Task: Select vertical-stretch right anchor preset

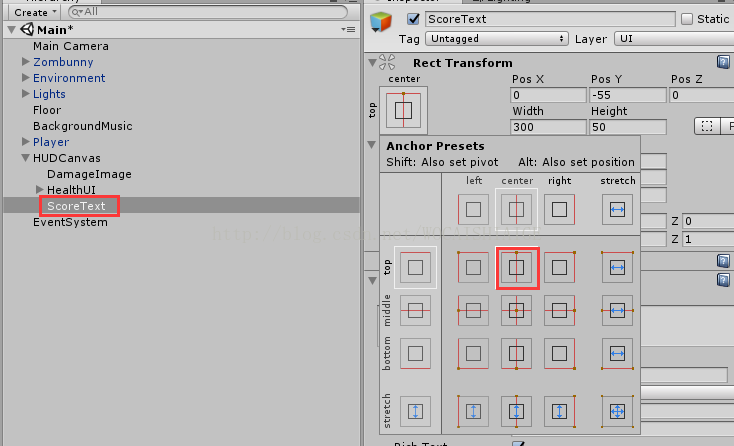Action: pyautogui.click(x=559, y=411)
